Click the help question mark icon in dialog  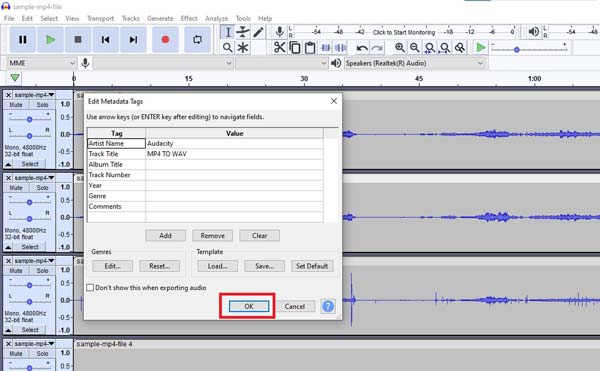(x=328, y=306)
